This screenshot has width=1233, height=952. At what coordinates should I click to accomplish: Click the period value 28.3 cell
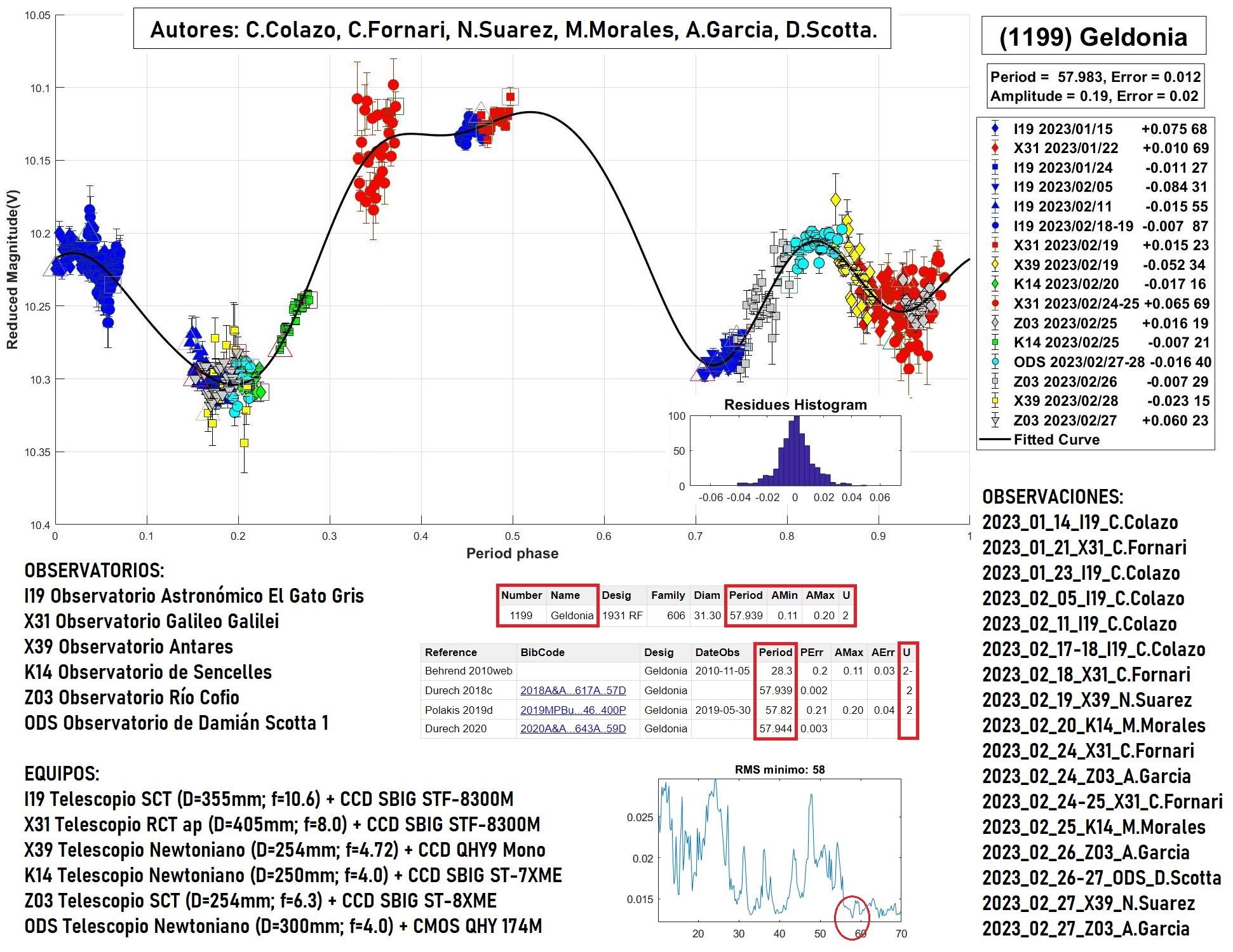(x=776, y=671)
